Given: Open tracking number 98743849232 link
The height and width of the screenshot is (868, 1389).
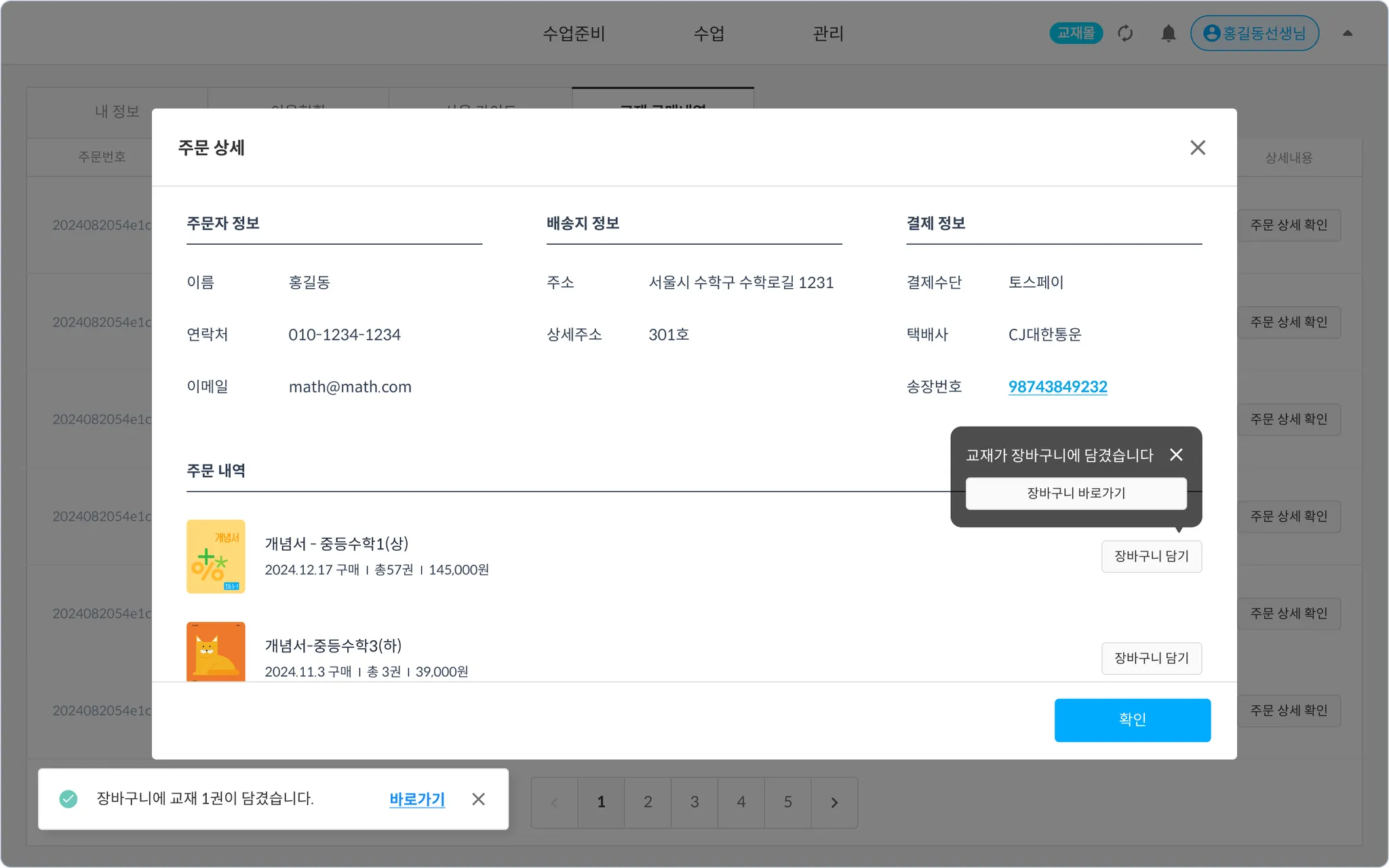Looking at the screenshot, I should tap(1057, 387).
